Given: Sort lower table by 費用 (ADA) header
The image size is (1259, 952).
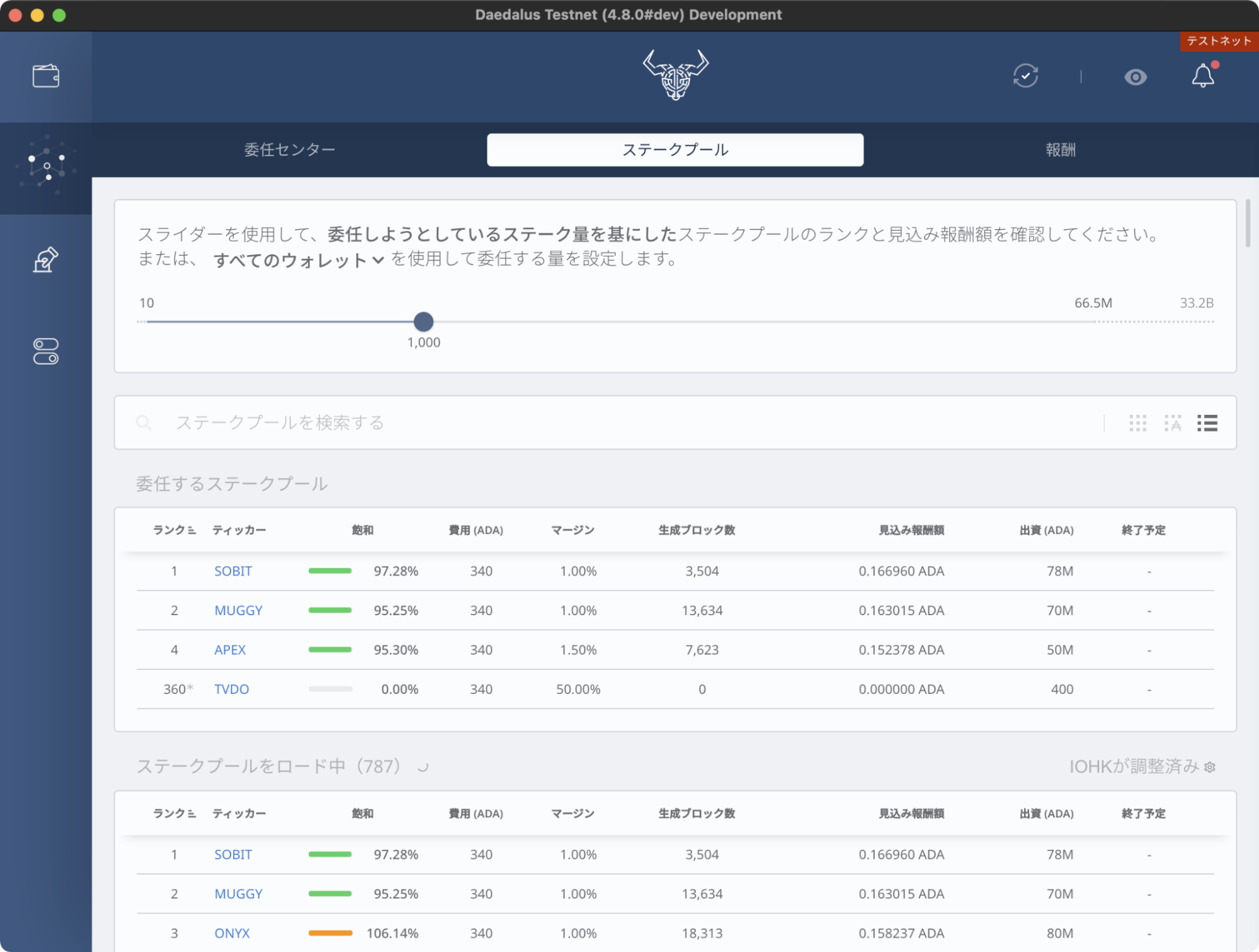Looking at the screenshot, I should (x=476, y=813).
